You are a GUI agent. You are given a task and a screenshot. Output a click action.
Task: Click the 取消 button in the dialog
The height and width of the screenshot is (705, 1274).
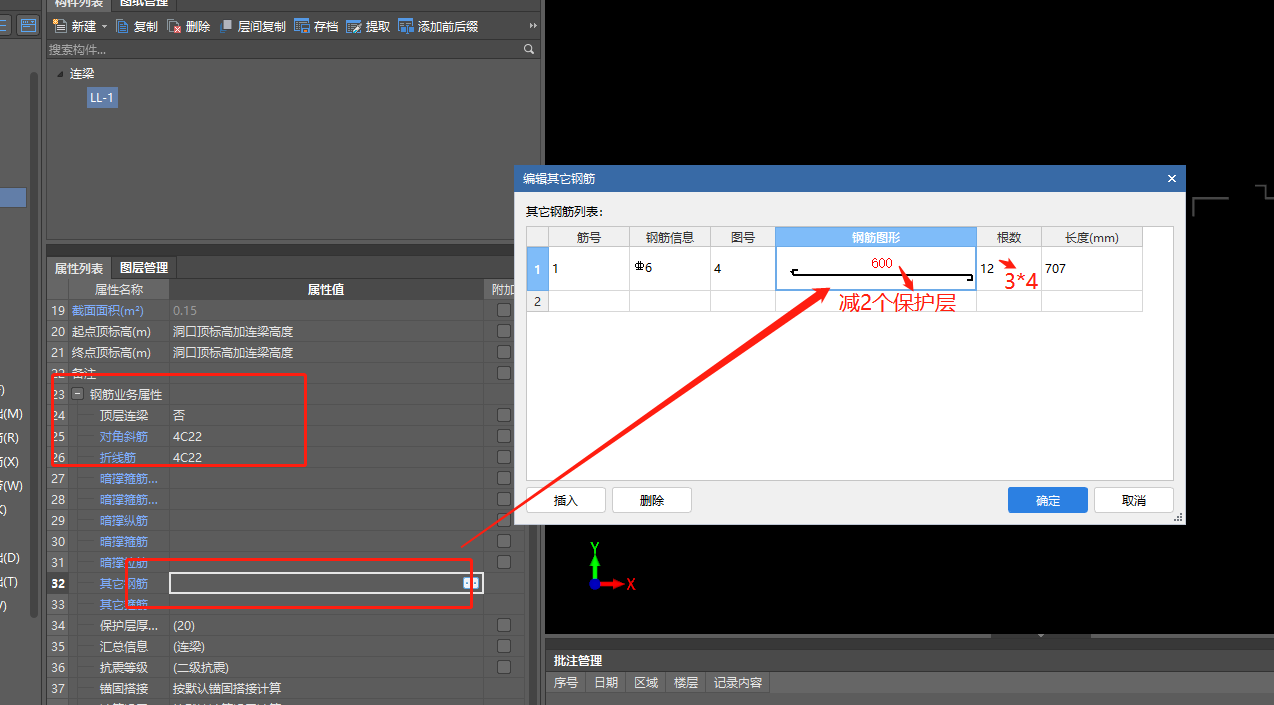click(1133, 500)
